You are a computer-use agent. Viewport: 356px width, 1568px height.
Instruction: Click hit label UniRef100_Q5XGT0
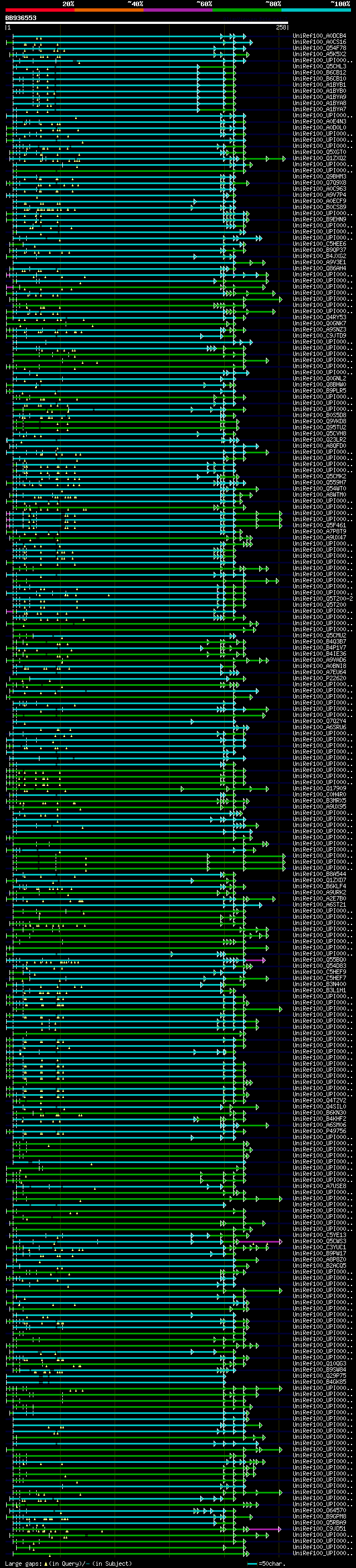coord(319,152)
